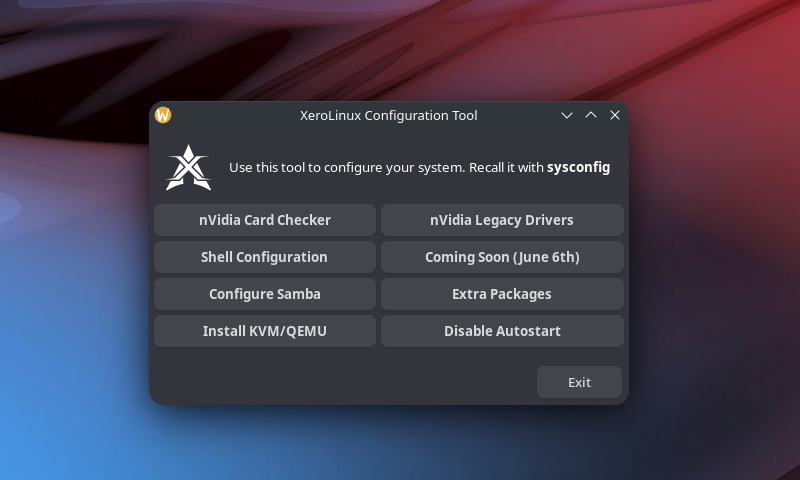800x480 pixels.
Task: Open Extra Packages
Action: (502, 294)
